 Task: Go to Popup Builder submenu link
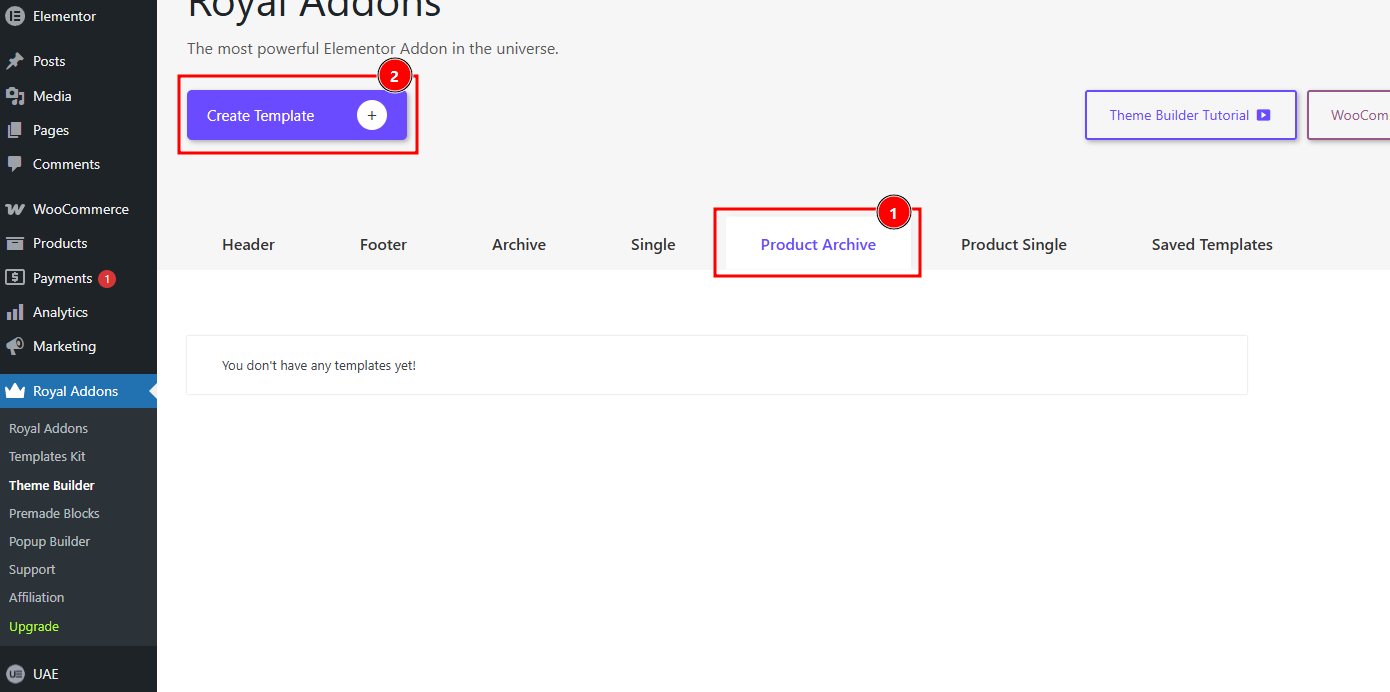click(49, 541)
